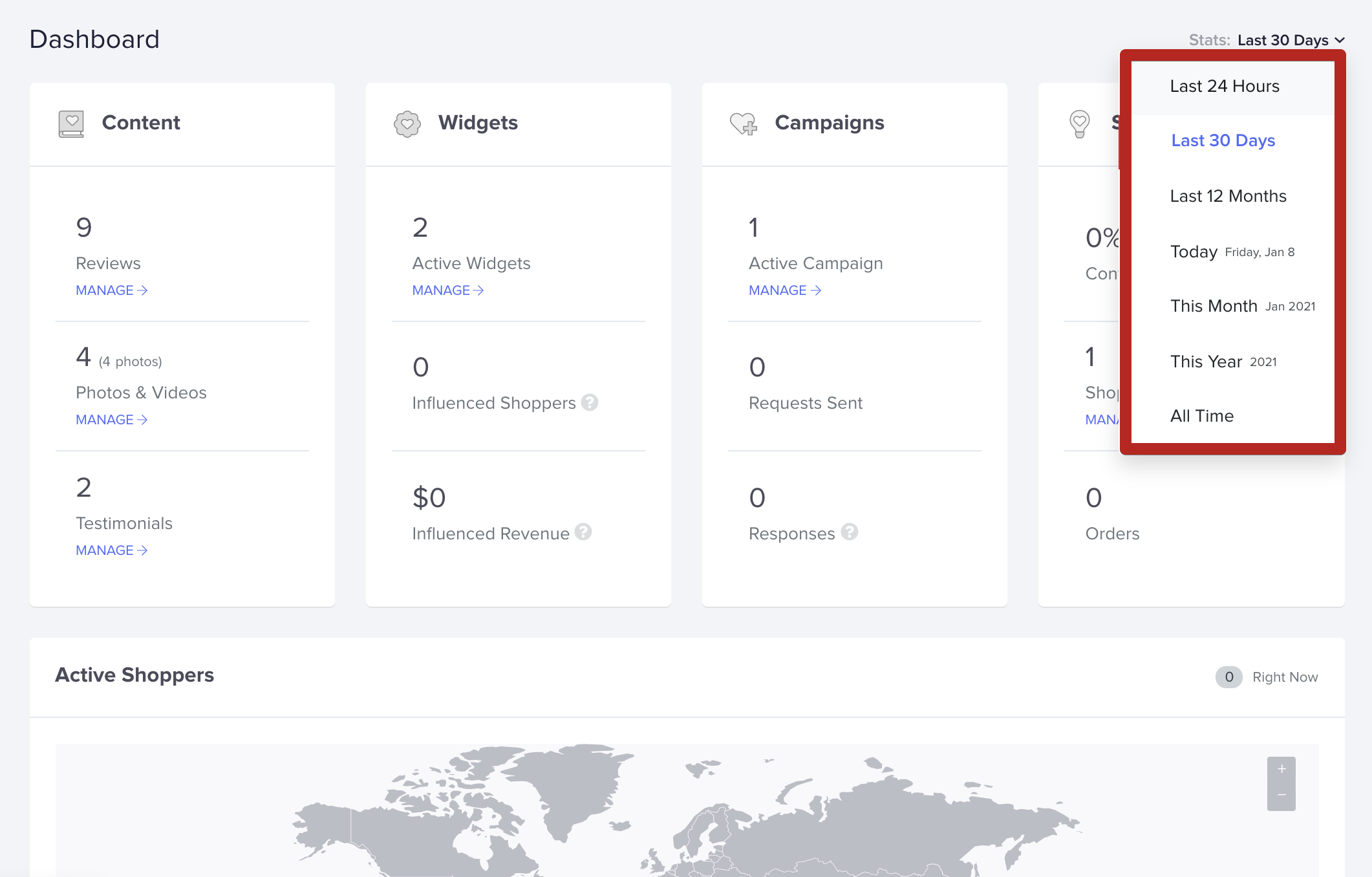Select Last 12 Months option
Image resolution: width=1372 pixels, height=877 pixels.
click(1228, 196)
